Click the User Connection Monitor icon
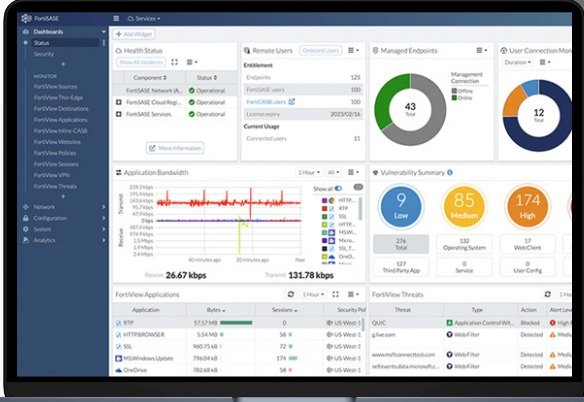 504,51
